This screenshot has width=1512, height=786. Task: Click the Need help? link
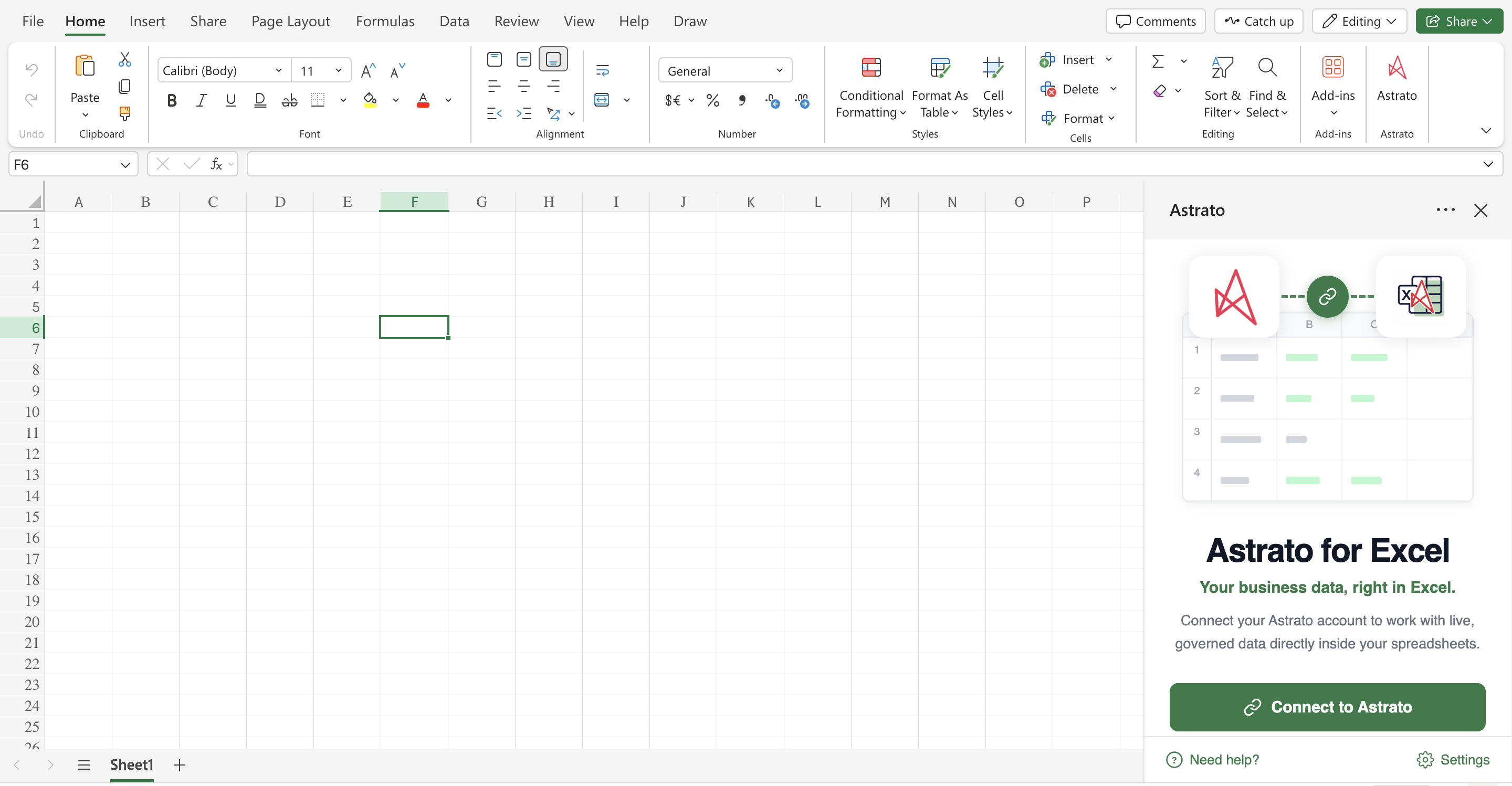tap(1213, 760)
